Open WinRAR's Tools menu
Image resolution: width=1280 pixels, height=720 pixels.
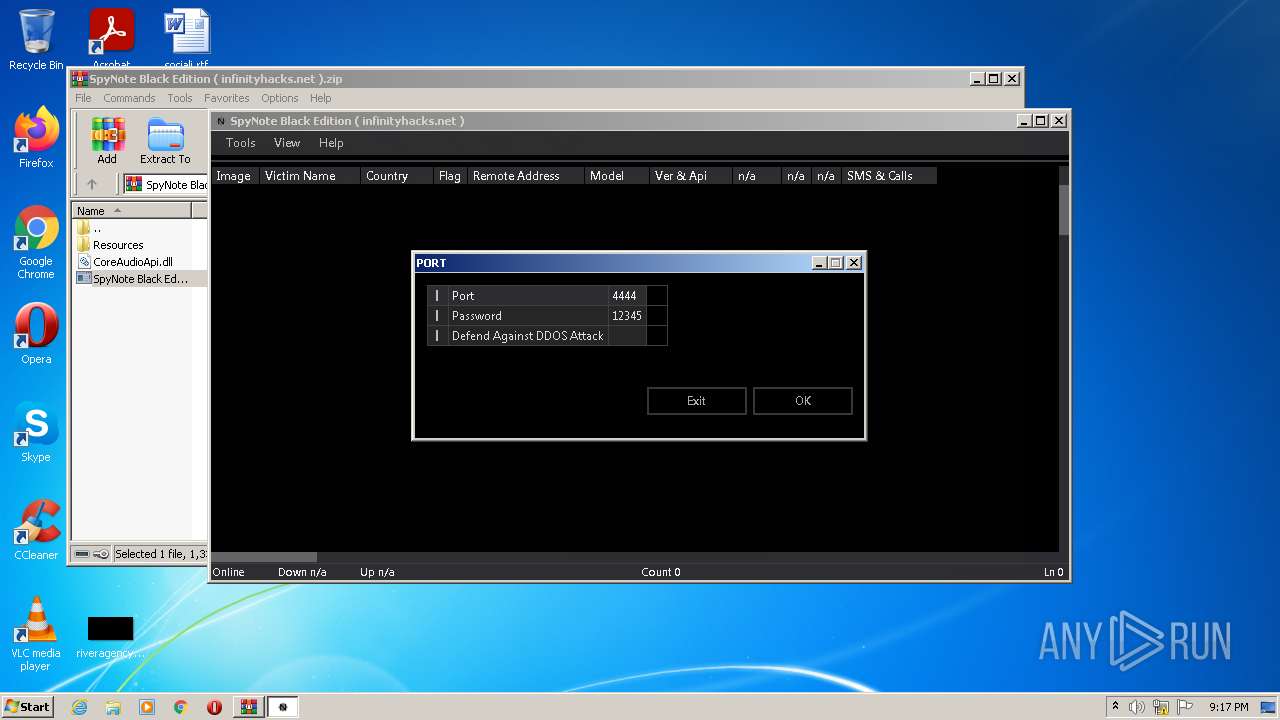[180, 98]
